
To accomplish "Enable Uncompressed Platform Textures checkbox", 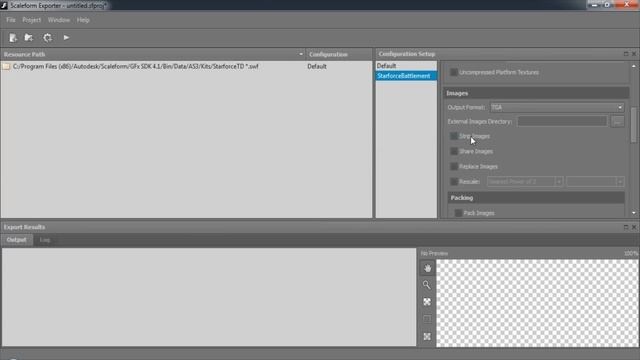I will [x=453, y=72].
